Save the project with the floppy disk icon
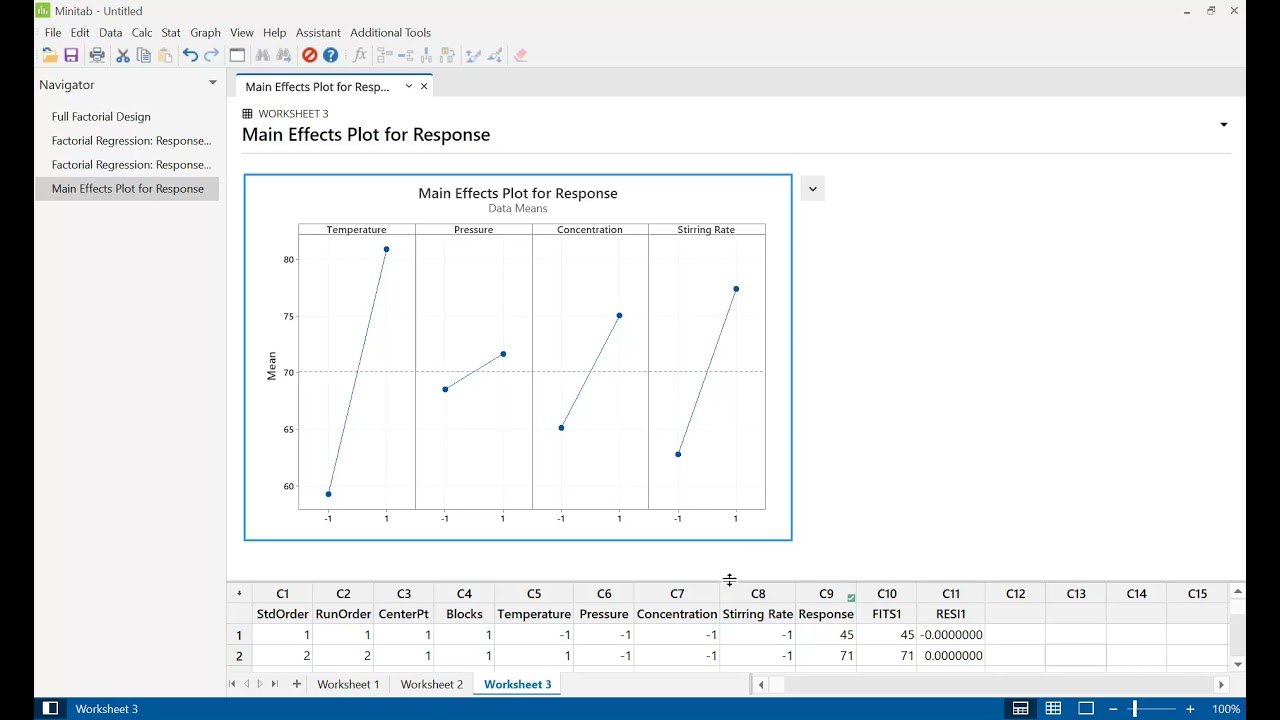1280x720 pixels. [x=71, y=56]
